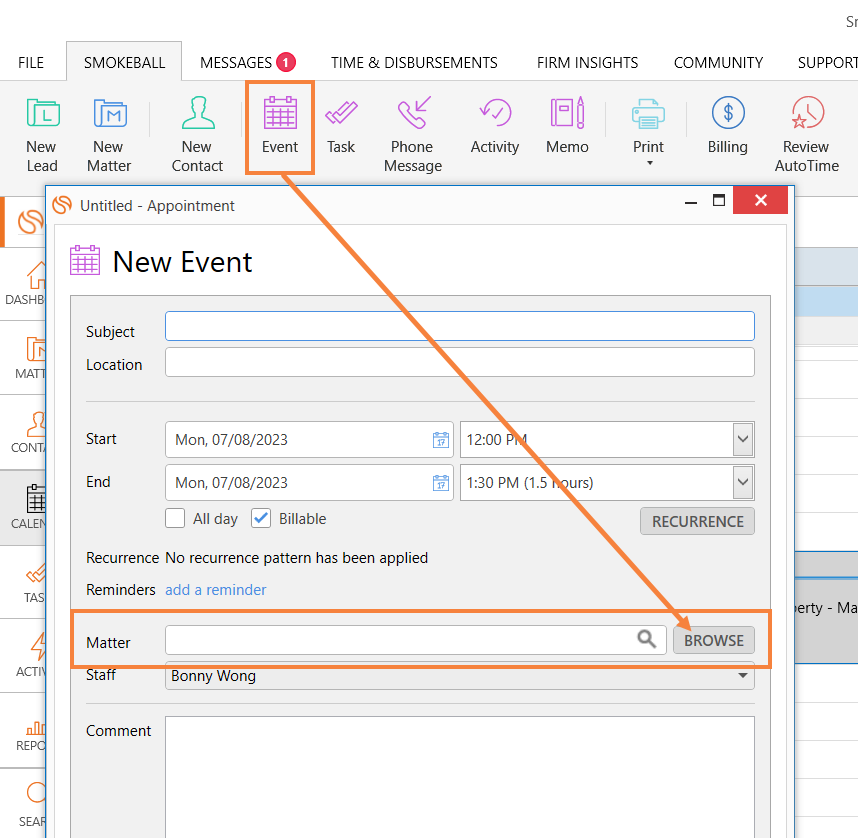Click into the Location field
Viewport: 858px width, 838px height.
460,362
